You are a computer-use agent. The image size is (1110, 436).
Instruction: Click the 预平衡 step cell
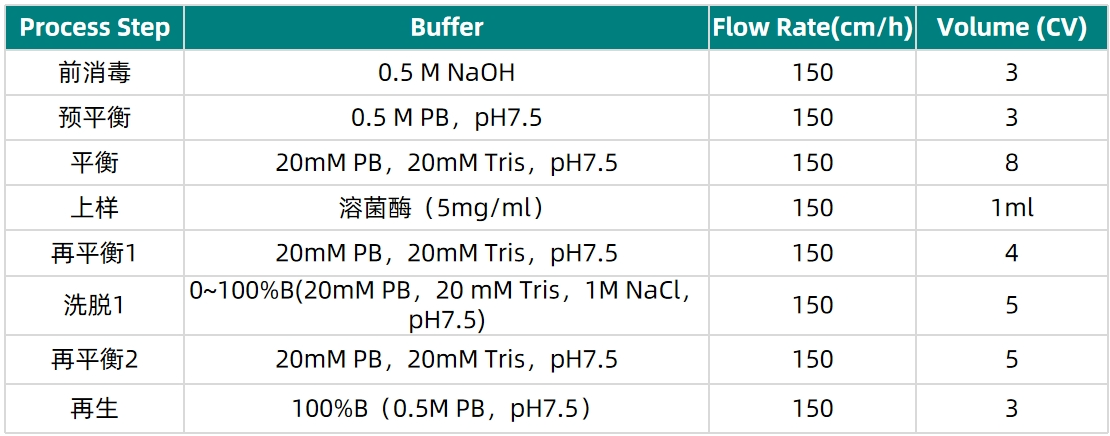pyautogui.click(x=95, y=118)
